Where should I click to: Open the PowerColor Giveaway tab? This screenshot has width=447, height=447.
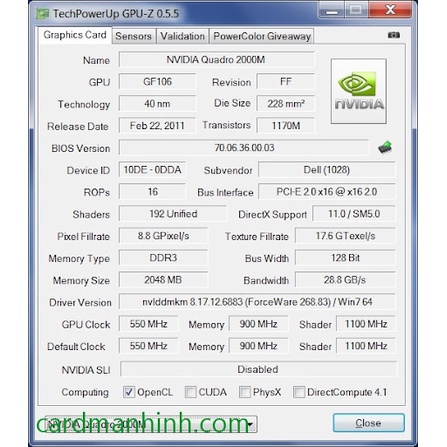point(262,36)
